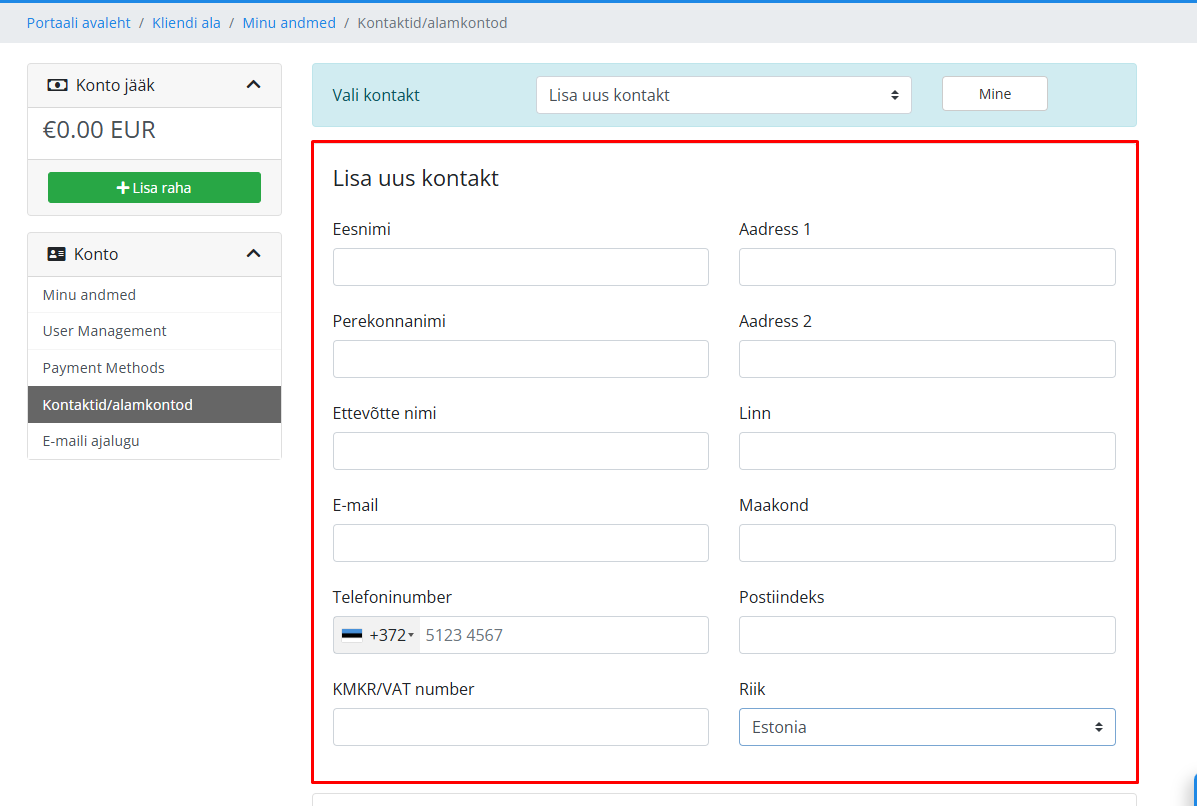This screenshot has width=1197, height=806.
Task: Click the Mine button
Action: click(994, 94)
